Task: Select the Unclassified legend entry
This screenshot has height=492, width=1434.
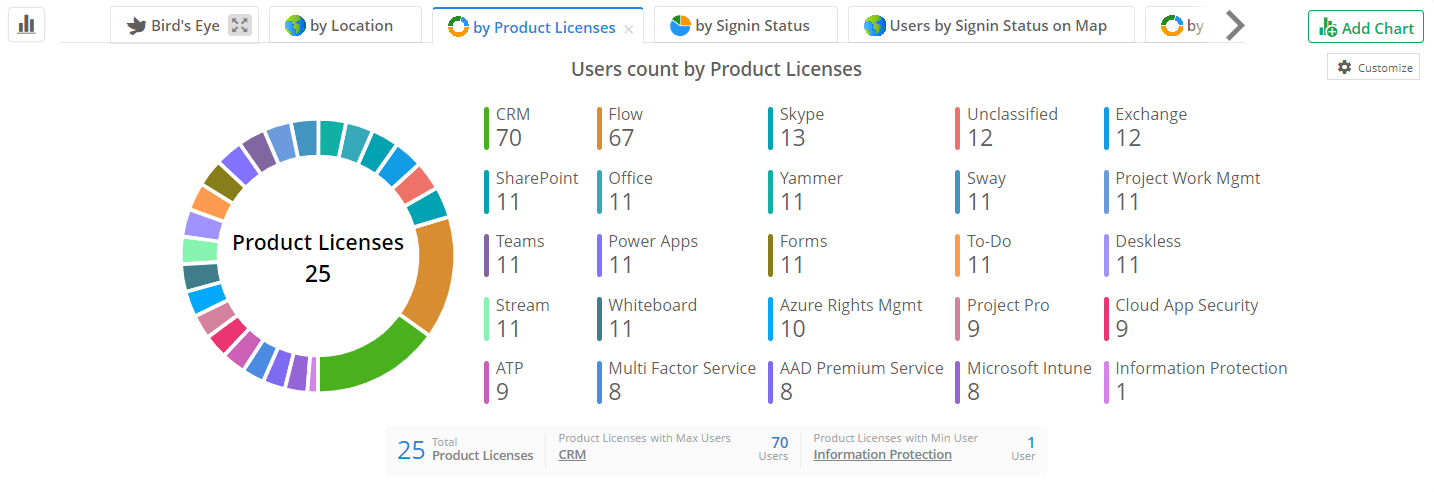Action: click(1007, 128)
